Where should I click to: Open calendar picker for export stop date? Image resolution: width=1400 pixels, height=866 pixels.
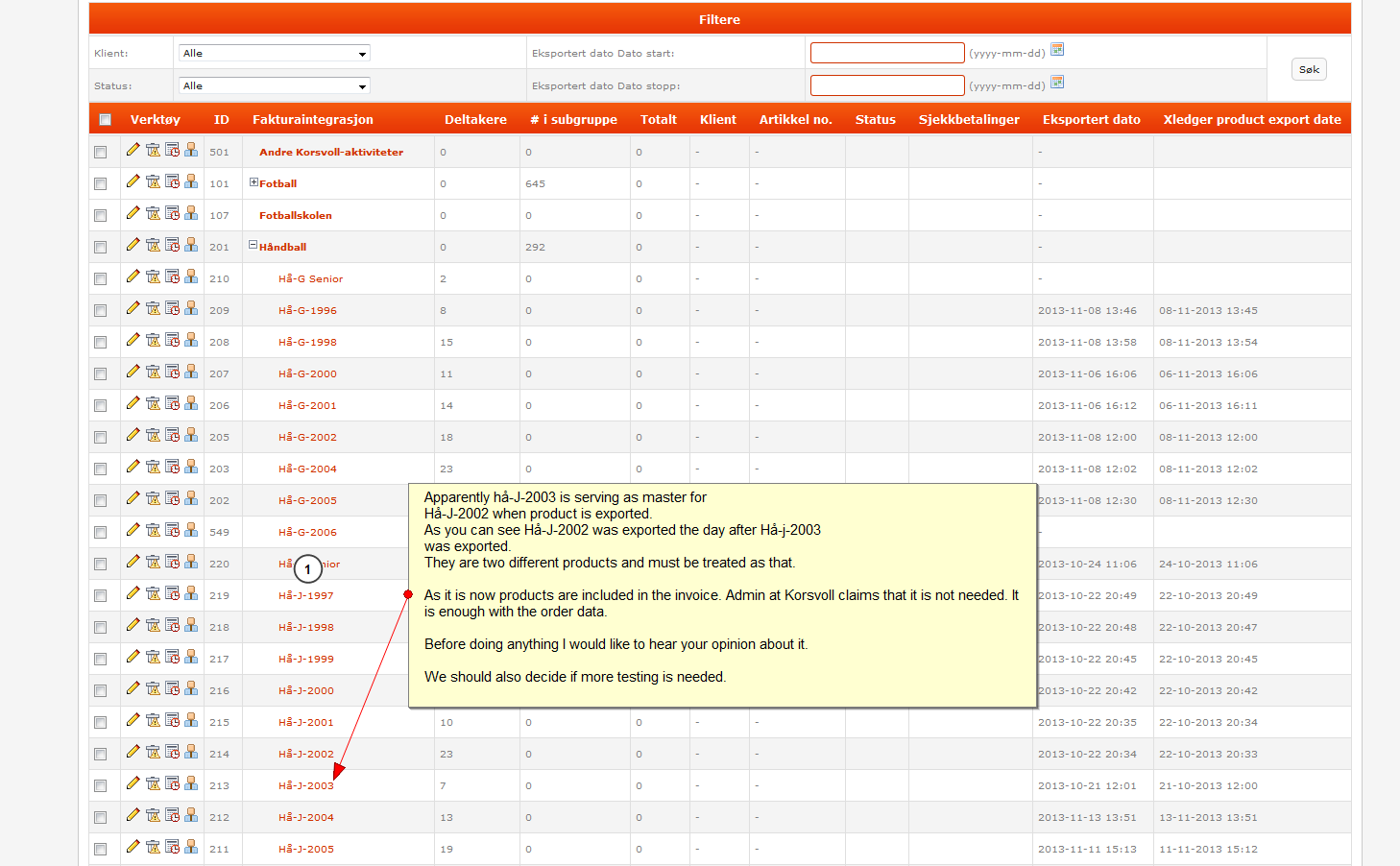point(1057,83)
